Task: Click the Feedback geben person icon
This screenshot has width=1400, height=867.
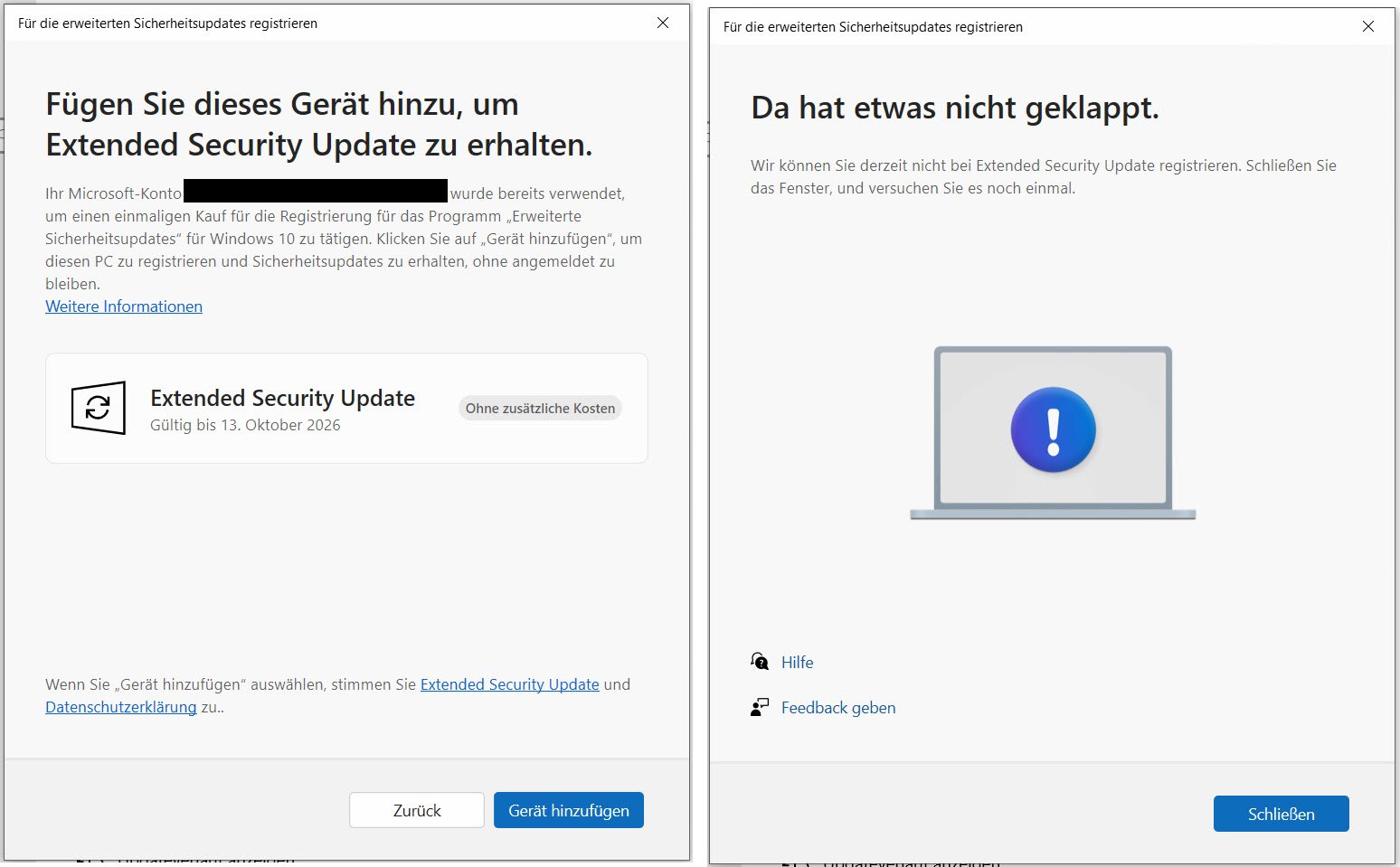Action: click(x=760, y=707)
